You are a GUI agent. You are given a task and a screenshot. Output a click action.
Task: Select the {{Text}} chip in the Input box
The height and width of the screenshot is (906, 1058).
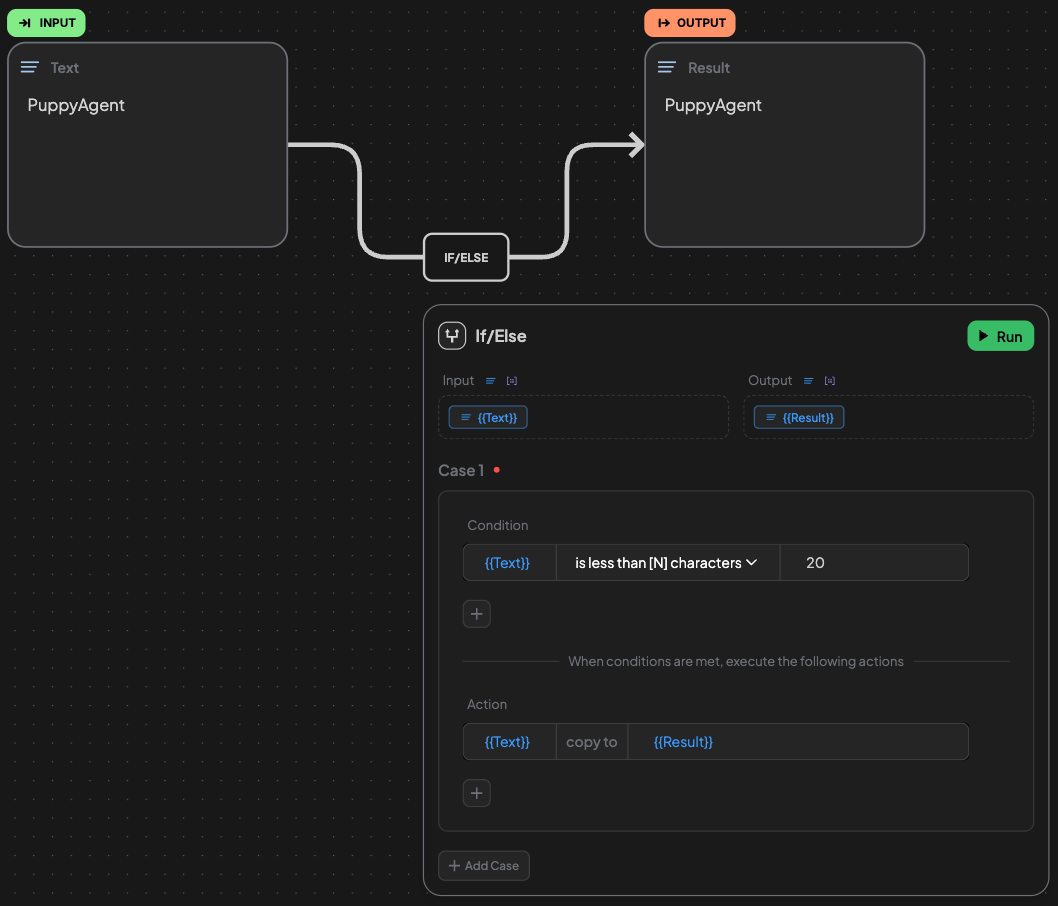pyautogui.click(x=488, y=417)
